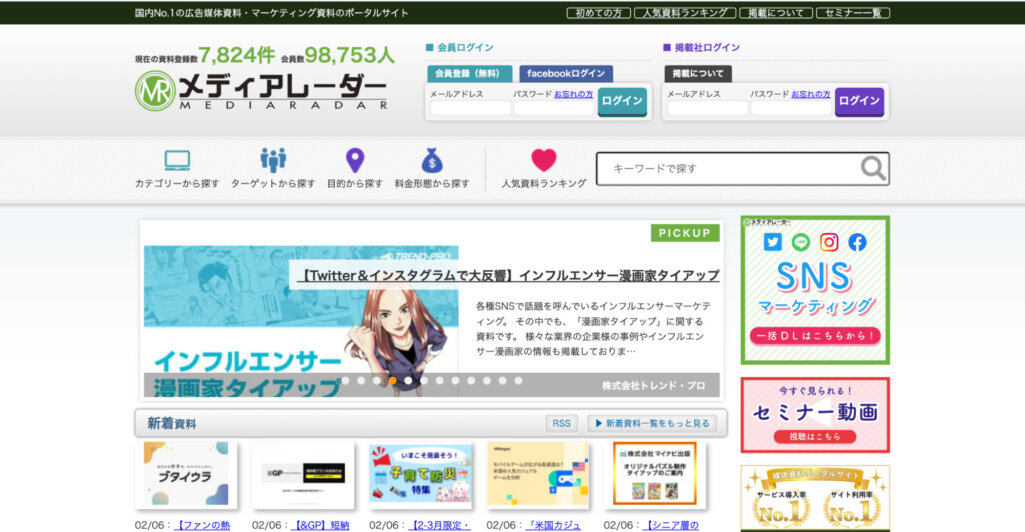This screenshot has height=532, width=1025.
Task: Open the マイナビ出版 puzzle thumbnail
Action: [655, 475]
